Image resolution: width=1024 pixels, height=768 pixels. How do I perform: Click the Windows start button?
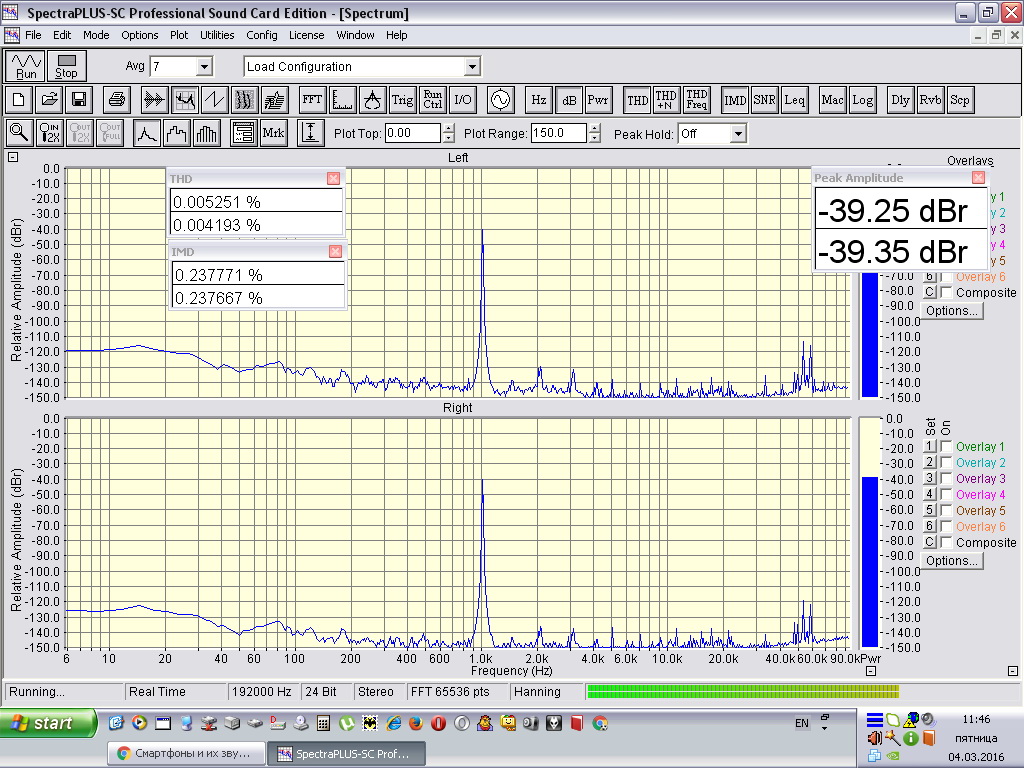pyautogui.click(x=49, y=723)
